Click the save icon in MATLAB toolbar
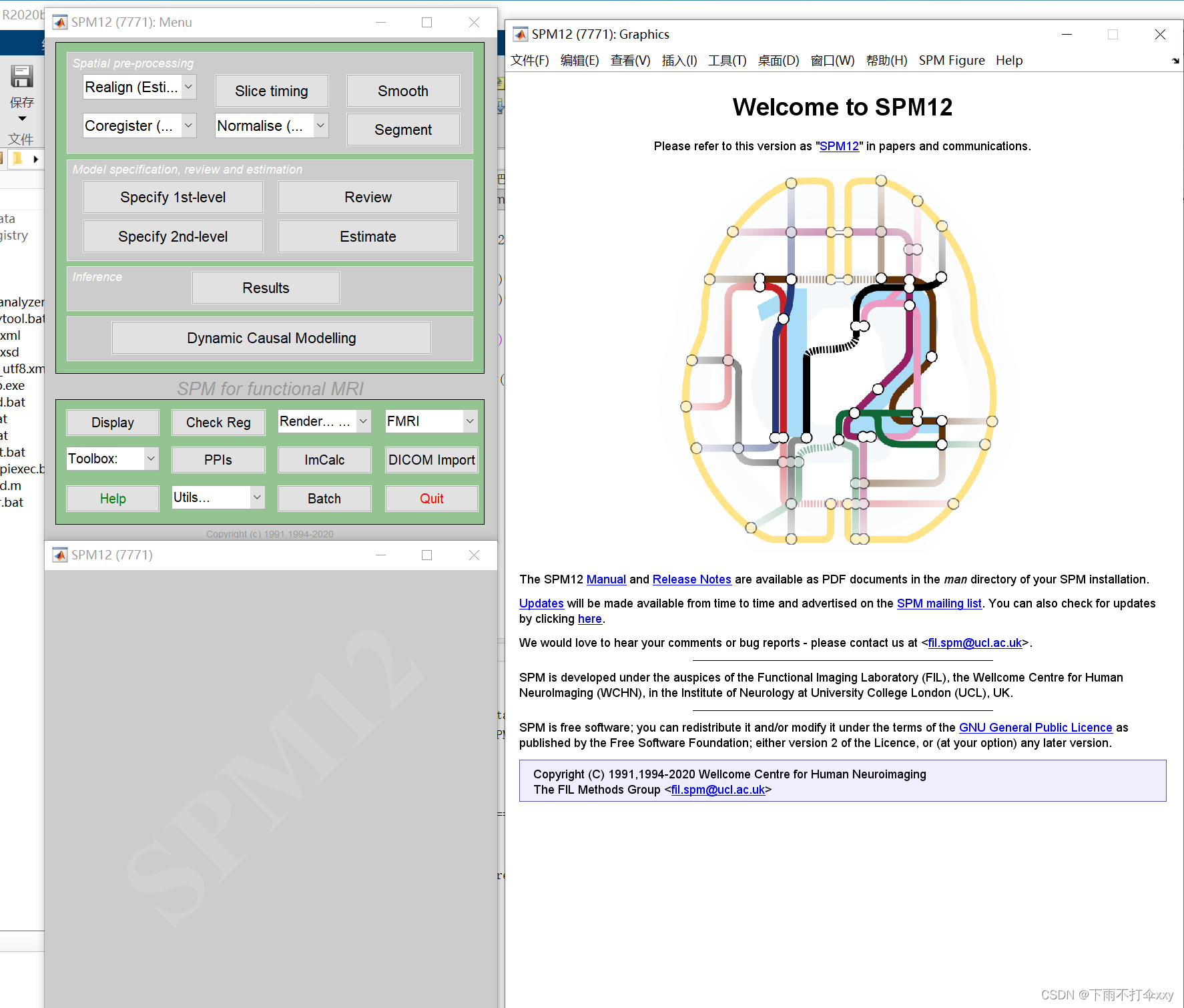 pyautogui.click(x=21, y=76)
